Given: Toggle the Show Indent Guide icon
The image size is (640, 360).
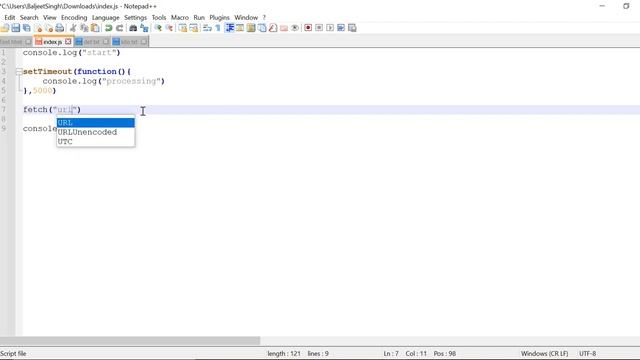Looking at the screenshot, I should pos(229,28).
